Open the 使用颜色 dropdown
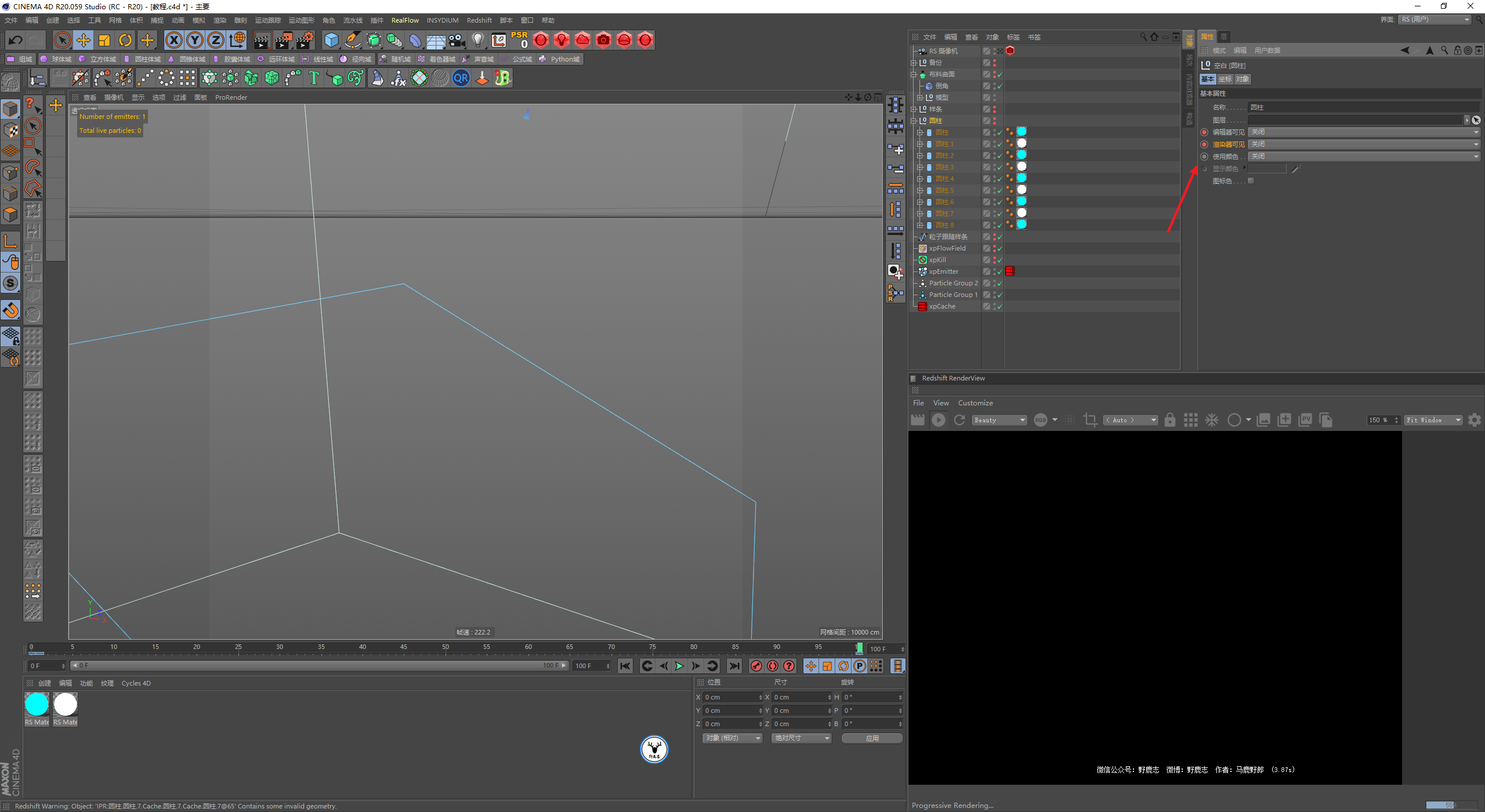The image size is (1485, 812). click(x=1364, y=157)
